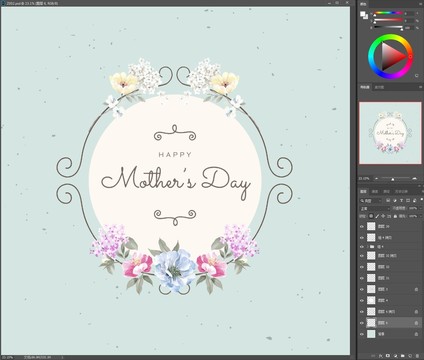The width and height of the screenshot is (424, 360).
Task: Open the Color panel menu
Action: coord(420,4)
